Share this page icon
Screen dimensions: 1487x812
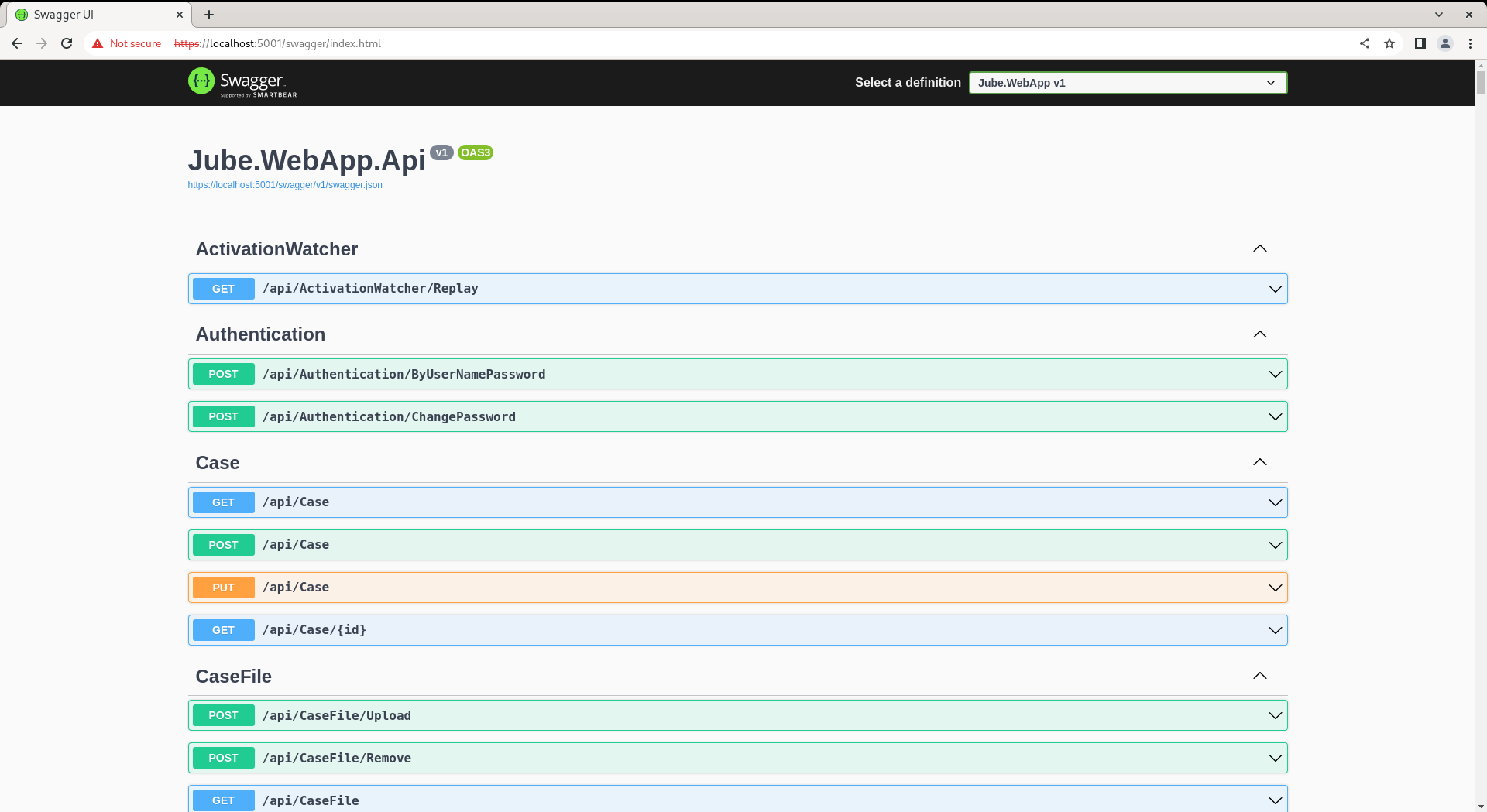(1365, 43)
